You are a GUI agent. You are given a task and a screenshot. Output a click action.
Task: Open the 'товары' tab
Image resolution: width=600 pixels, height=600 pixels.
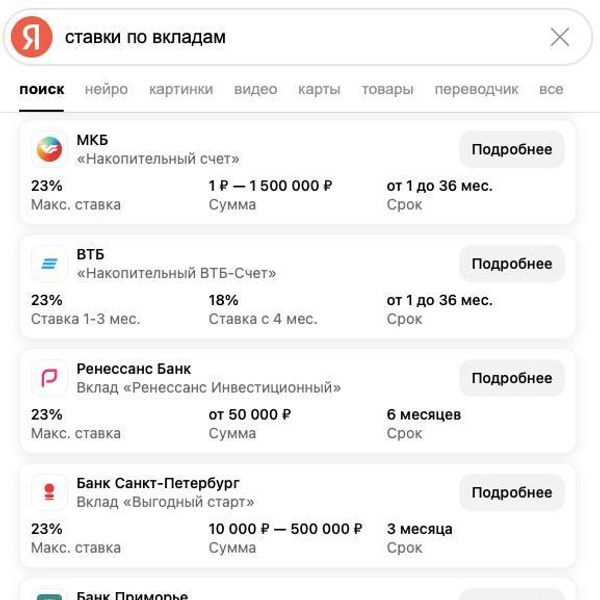coord(387,89)
